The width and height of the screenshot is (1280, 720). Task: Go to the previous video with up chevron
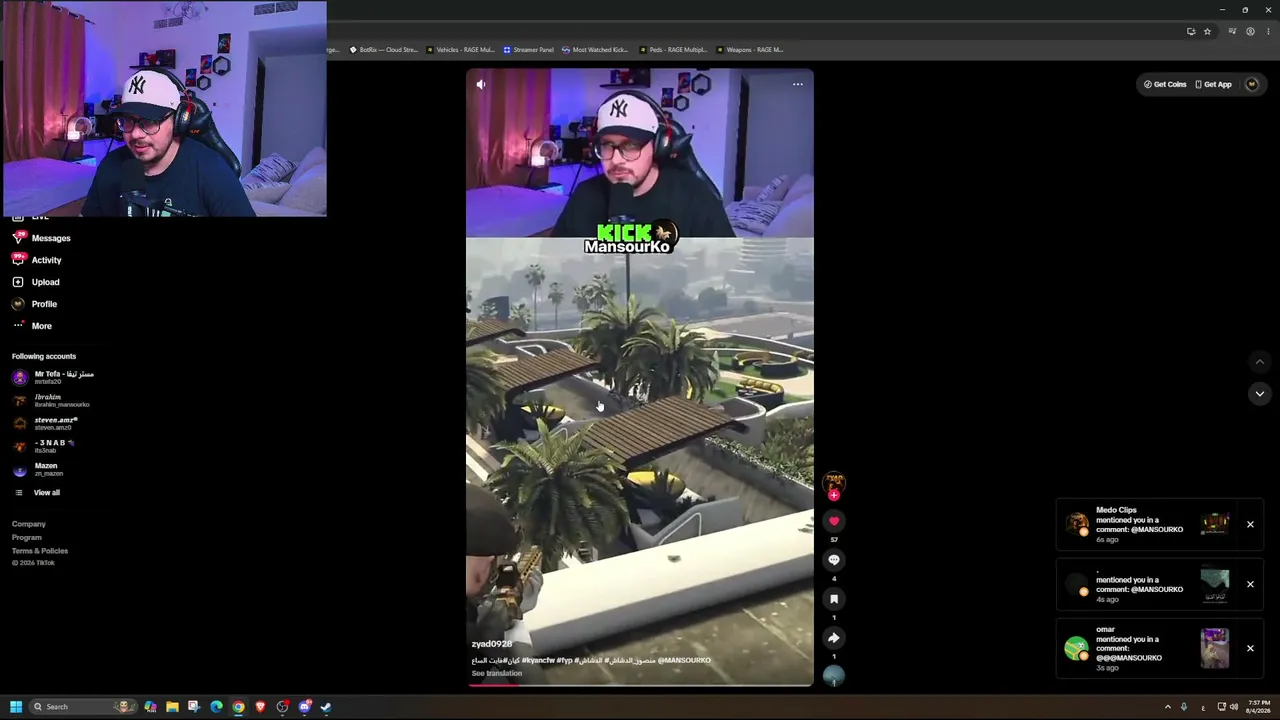(1259, 362)
